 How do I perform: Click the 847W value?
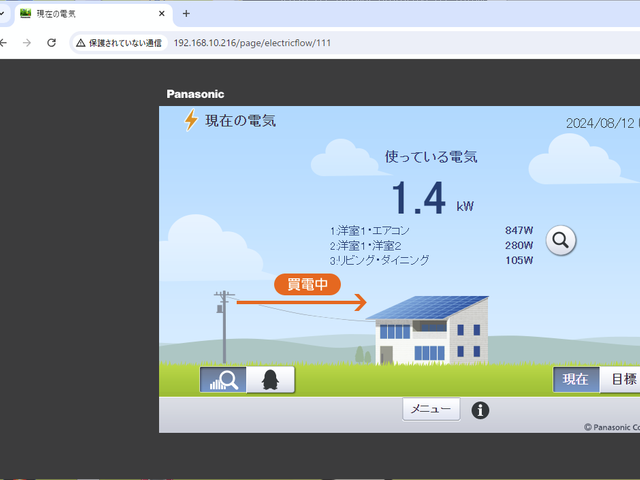click(x=519, y=230)
